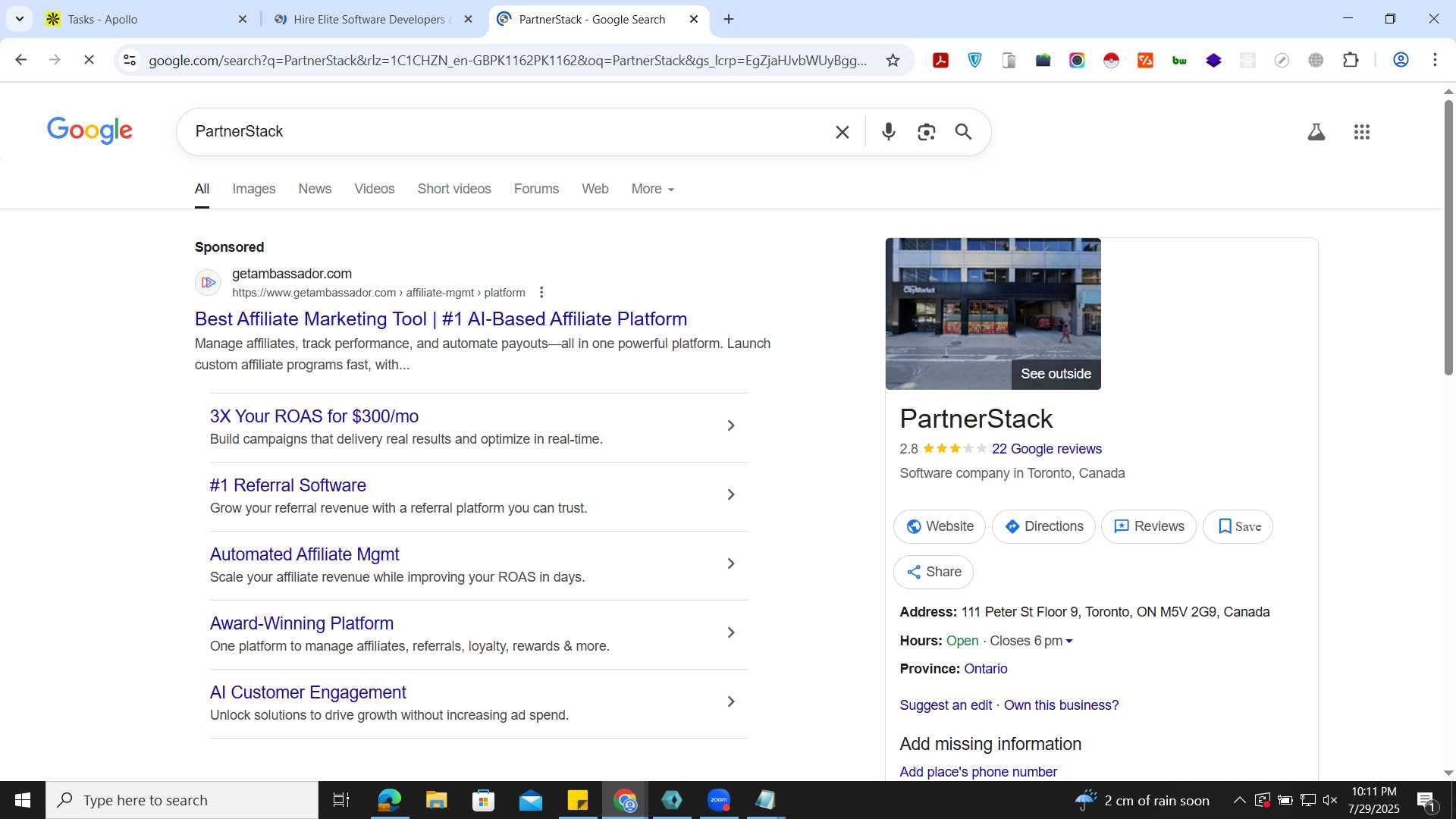Click the Chrome address bar URL
This screenshot has width=1456, height=819.
point(508,61)
